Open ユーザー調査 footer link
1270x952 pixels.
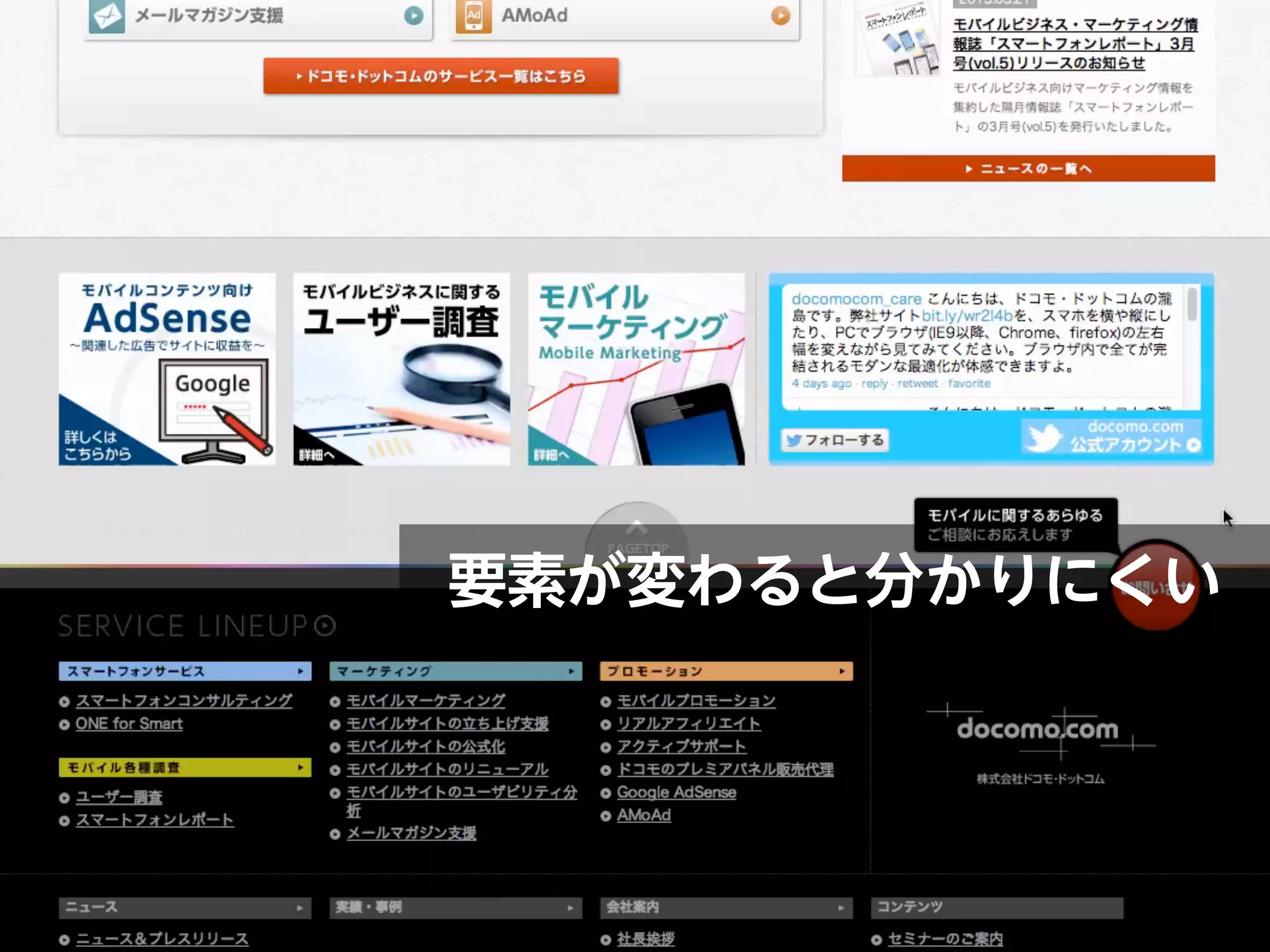[119, 797]
